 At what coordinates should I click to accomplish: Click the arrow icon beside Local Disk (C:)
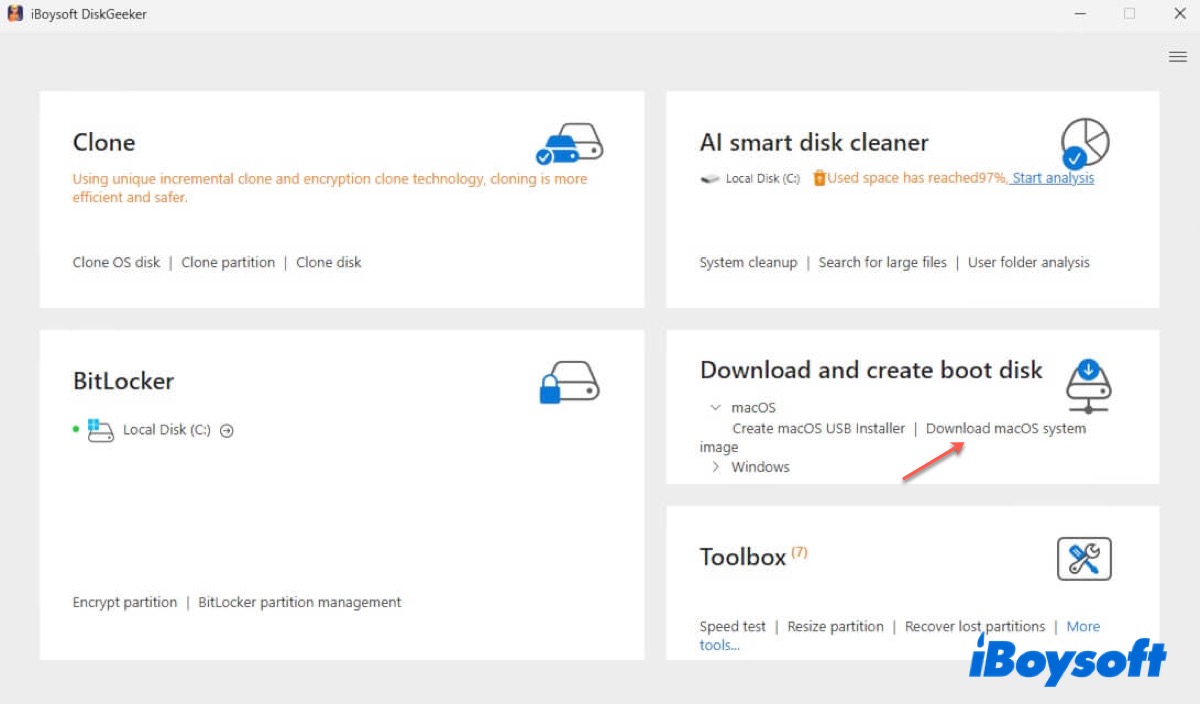(x=227, y=431)
